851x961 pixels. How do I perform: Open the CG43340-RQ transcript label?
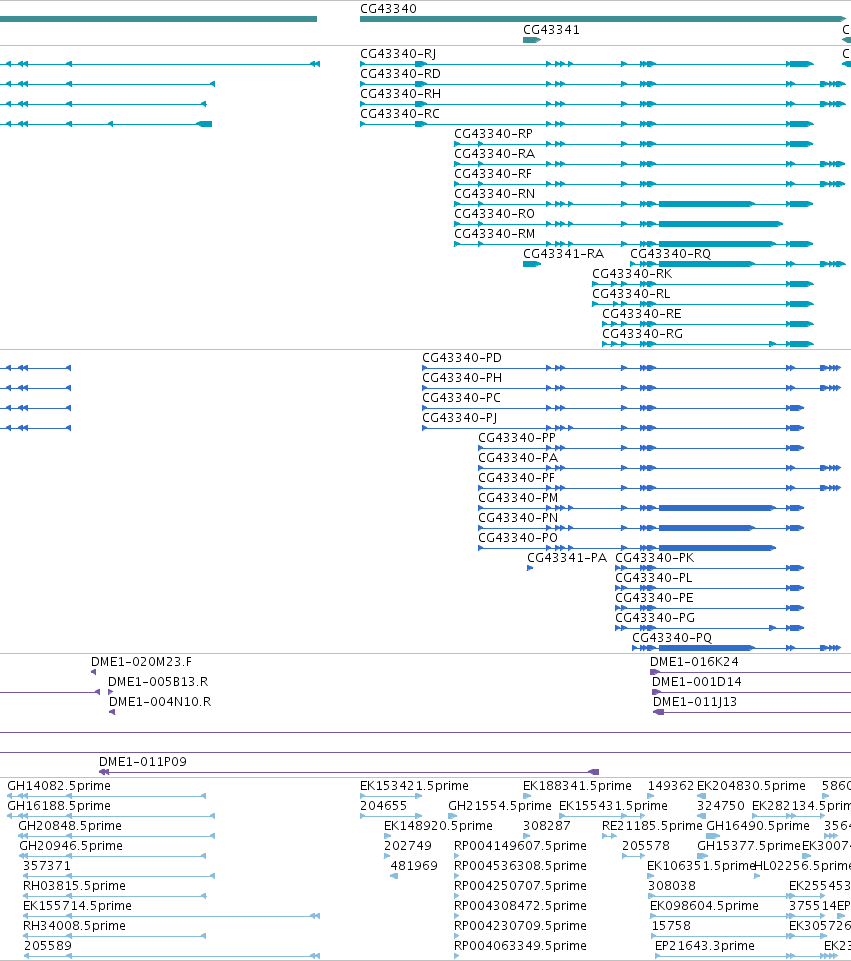pos(671,254)
